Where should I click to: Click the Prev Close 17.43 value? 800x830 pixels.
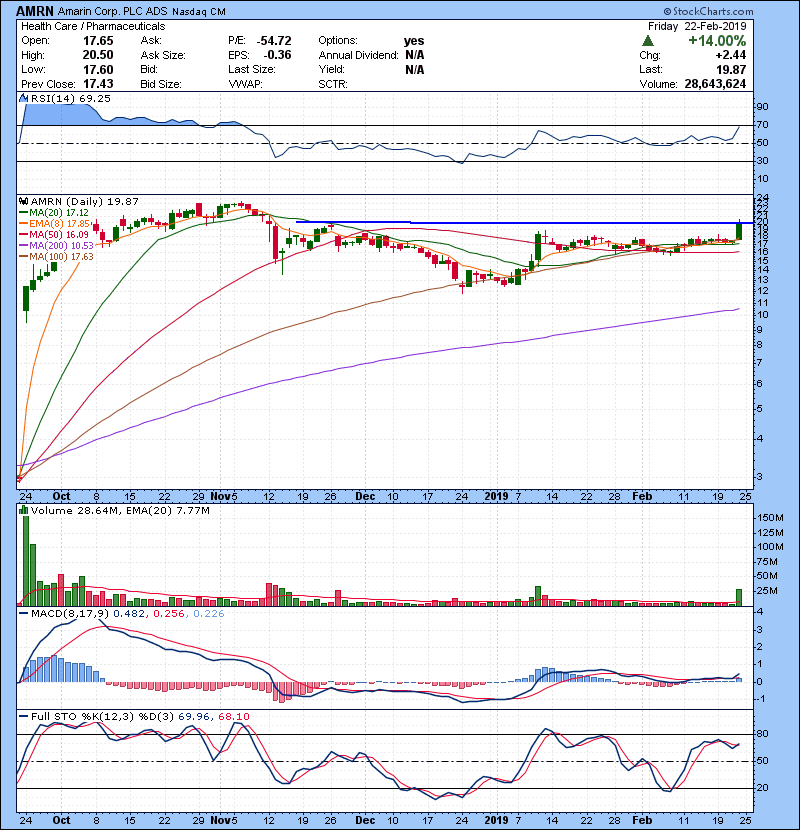click(98, 84)
